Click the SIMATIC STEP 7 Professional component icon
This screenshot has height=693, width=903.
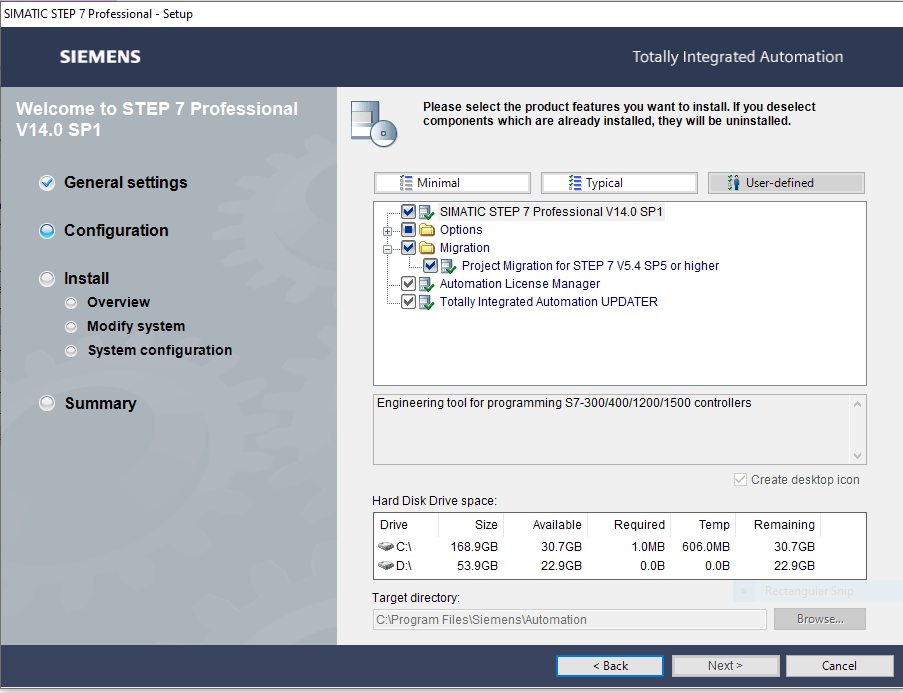427,212
